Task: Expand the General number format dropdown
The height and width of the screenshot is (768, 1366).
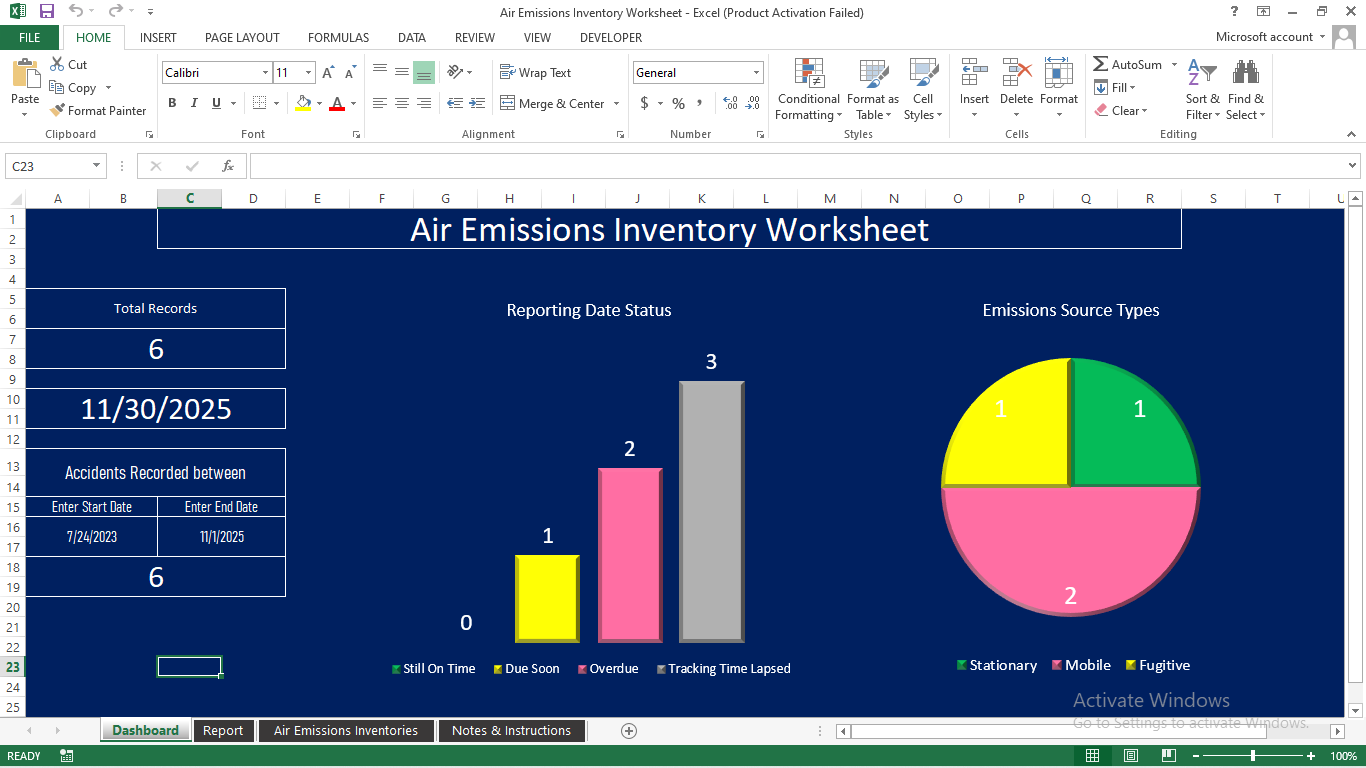Action: click(x=756, y=73)
